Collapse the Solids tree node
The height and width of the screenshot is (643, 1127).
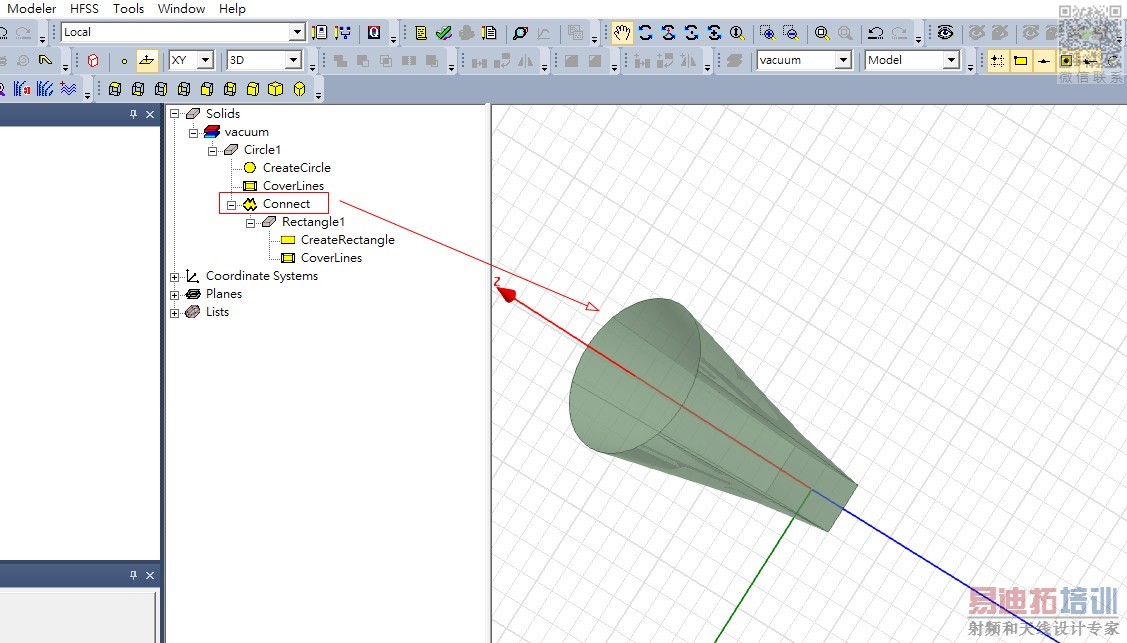175,114
